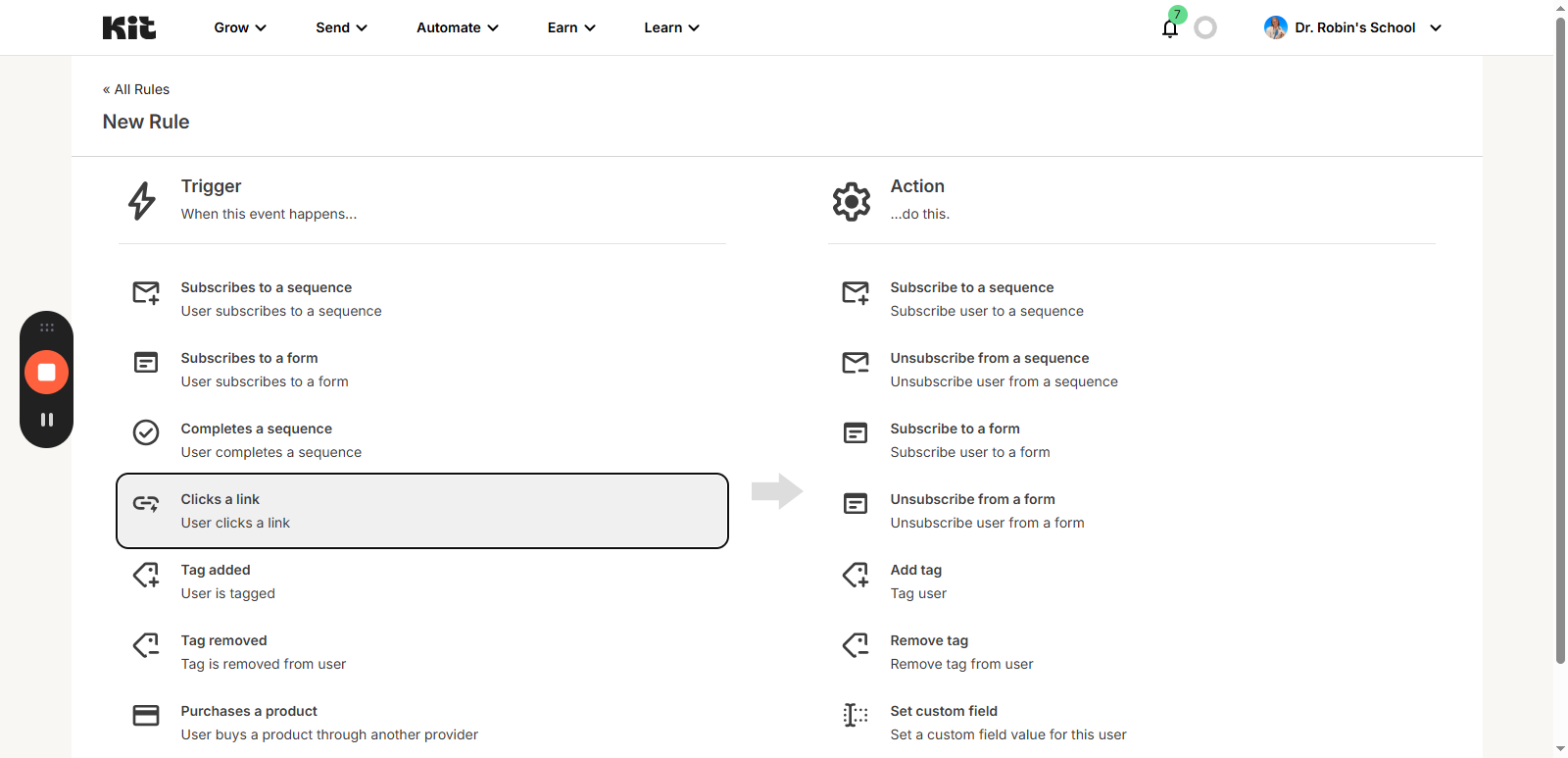The image size is (1568, 758).
Task: Open the Learn menu
Action: tap(671, 27)
